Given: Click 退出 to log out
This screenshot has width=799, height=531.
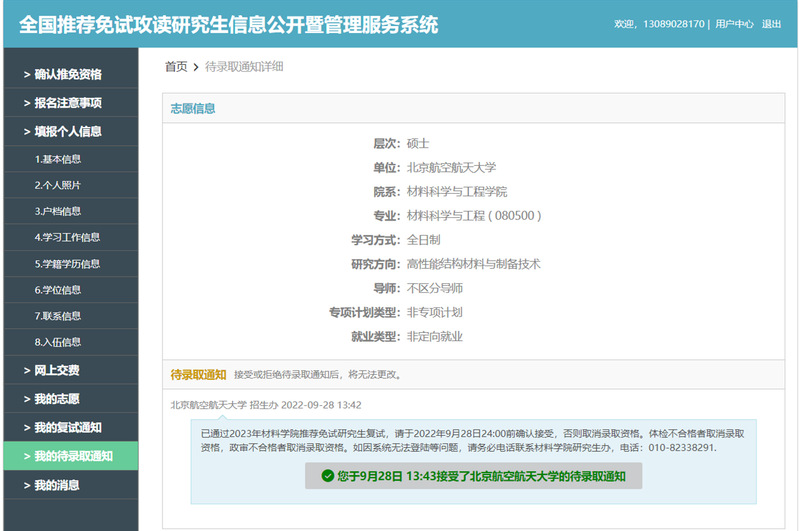Looking at the screenshot, I should (772, 24).
